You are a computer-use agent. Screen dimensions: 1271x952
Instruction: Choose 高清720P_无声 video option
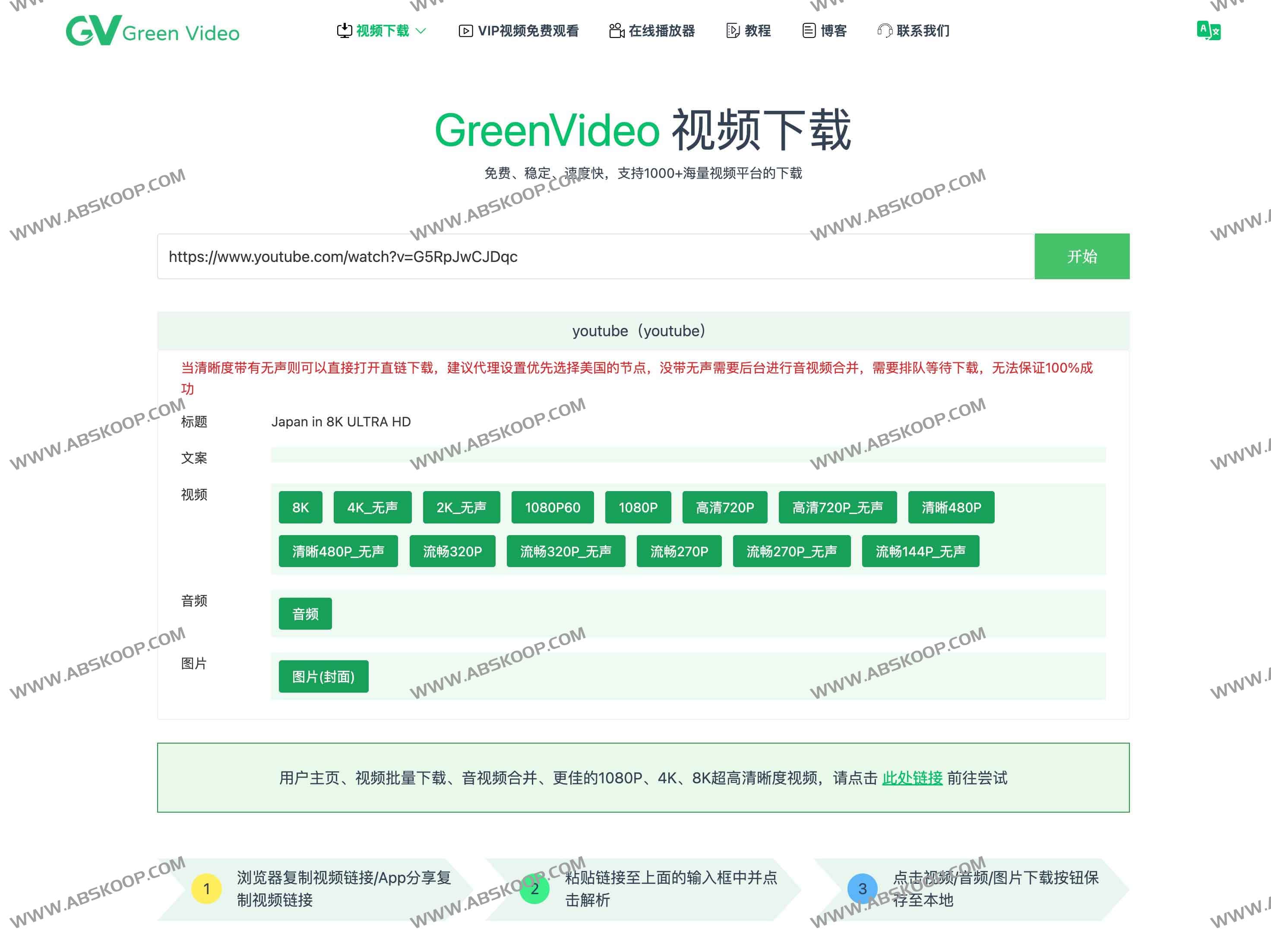pyautogui.click(x=837, y=508)
